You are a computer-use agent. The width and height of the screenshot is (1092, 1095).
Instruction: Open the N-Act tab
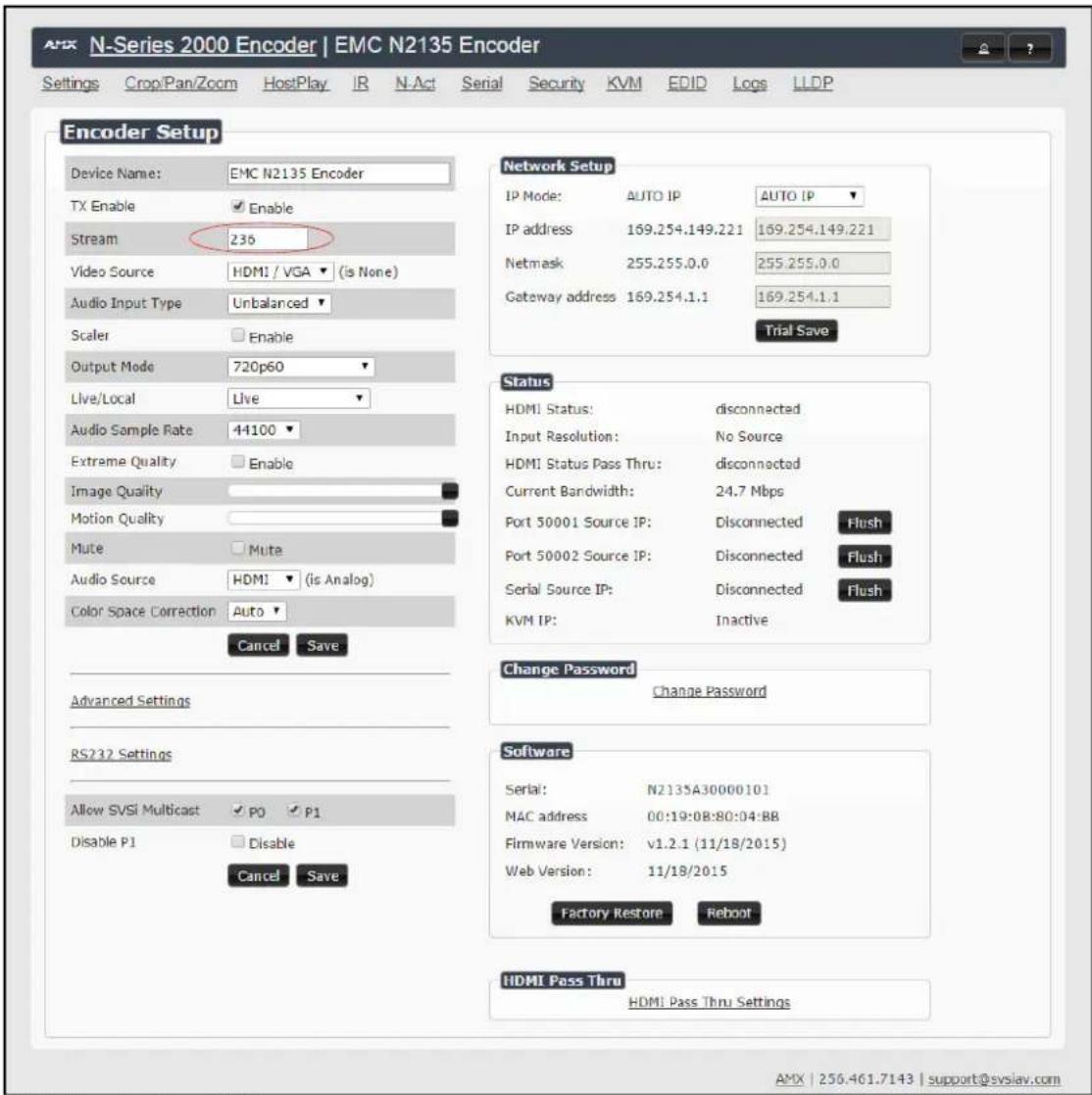(x=416, y=83)
